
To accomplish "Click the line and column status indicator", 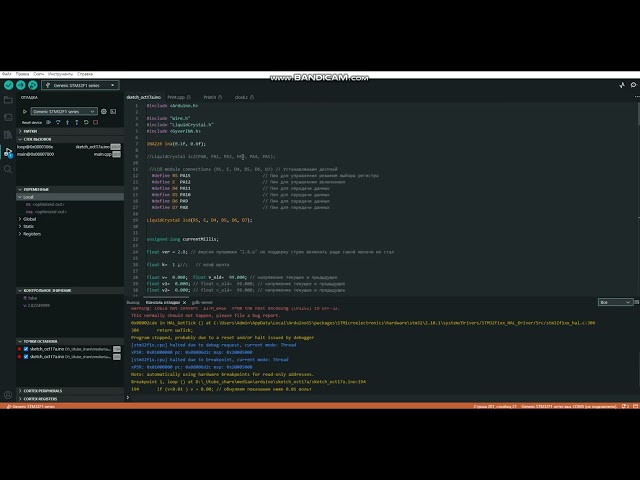I will pos(495,407).
